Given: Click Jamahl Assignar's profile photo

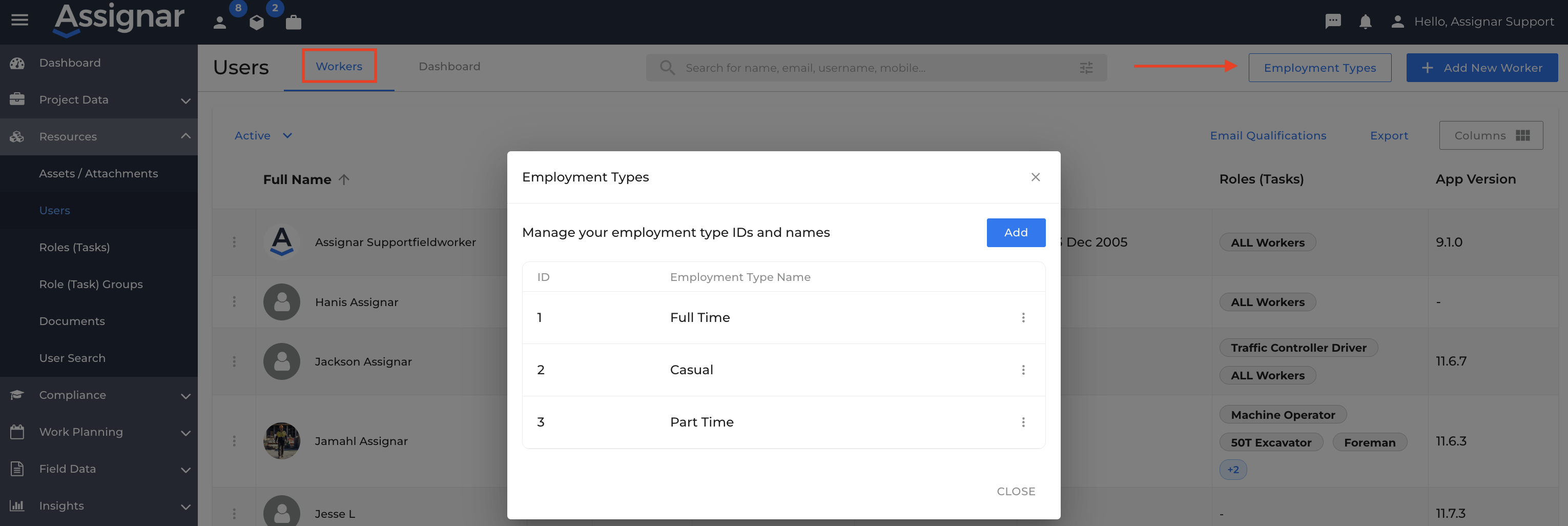Looking at the screenshot, I should point(282,441).
